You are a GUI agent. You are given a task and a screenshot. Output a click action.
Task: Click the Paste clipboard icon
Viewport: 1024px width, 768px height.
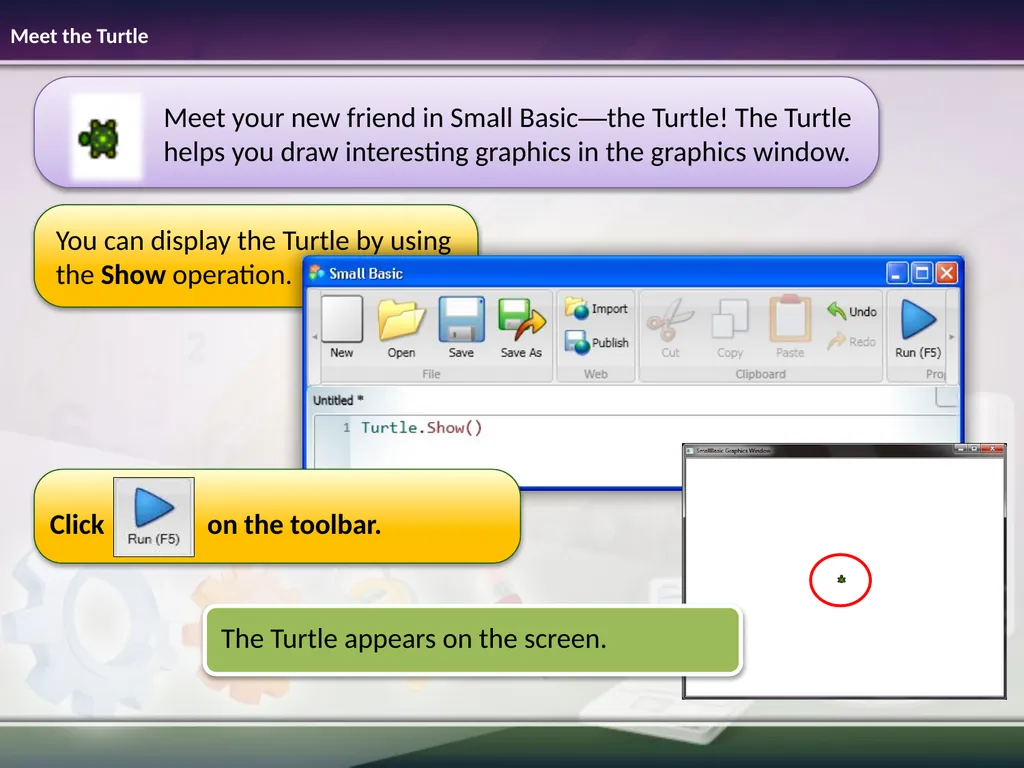point(790,319)
